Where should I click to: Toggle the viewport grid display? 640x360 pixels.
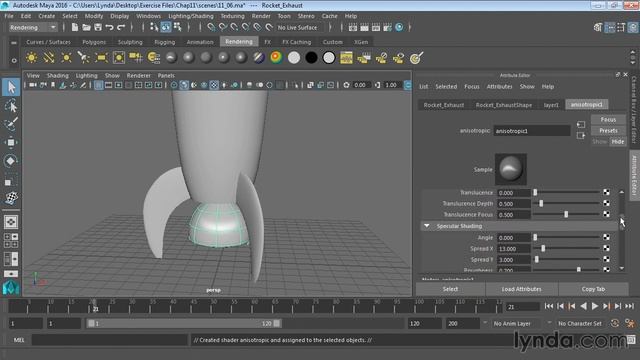click(x=98, y=85)
